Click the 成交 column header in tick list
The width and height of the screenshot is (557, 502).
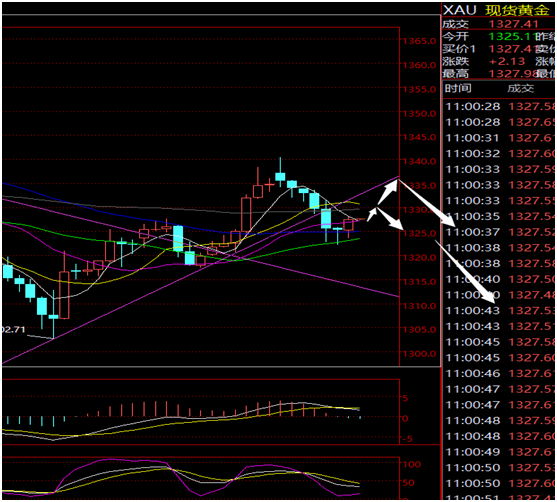click(x=520, y=88)
